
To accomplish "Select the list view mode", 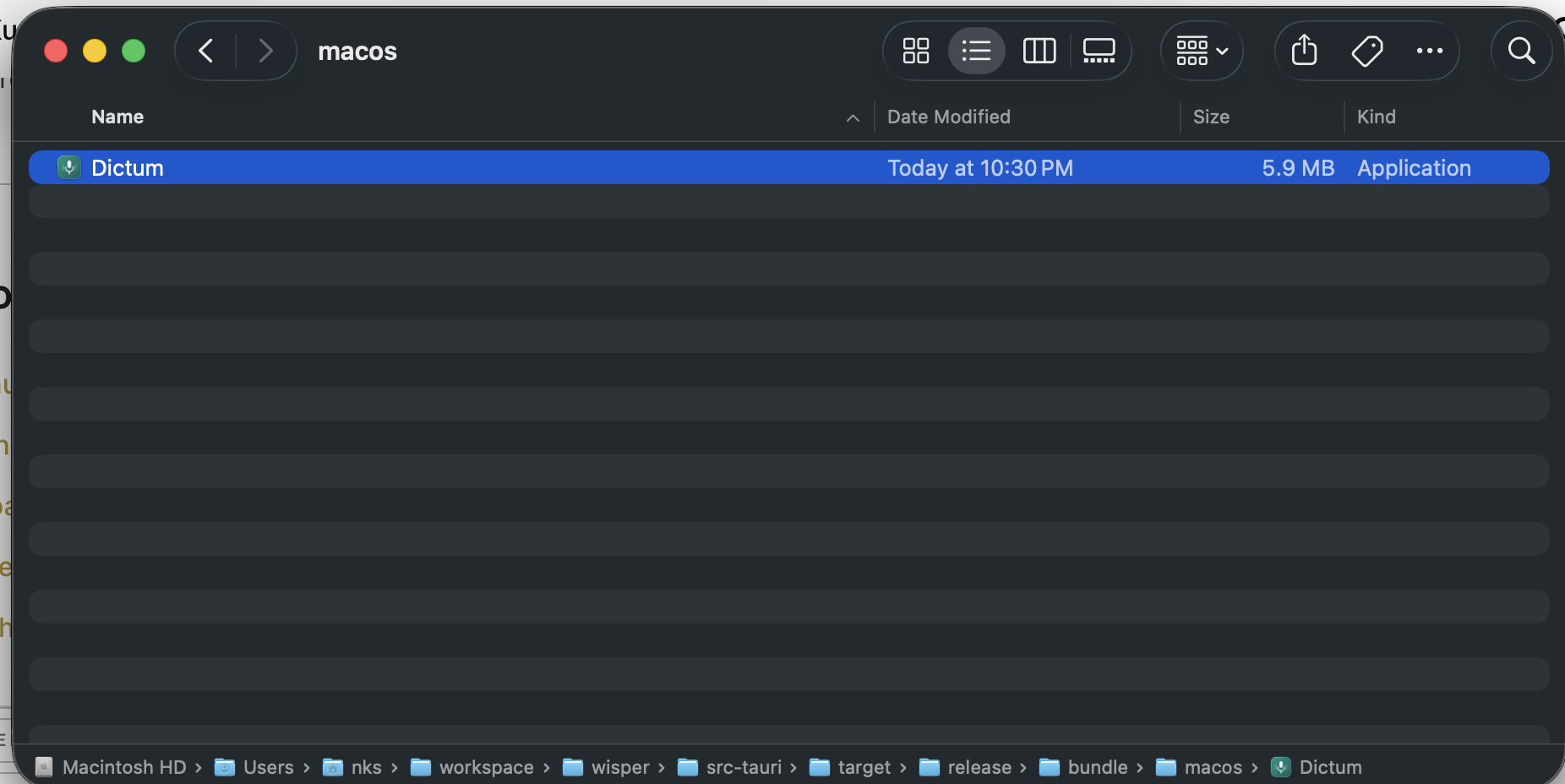I will coord(976,51).
